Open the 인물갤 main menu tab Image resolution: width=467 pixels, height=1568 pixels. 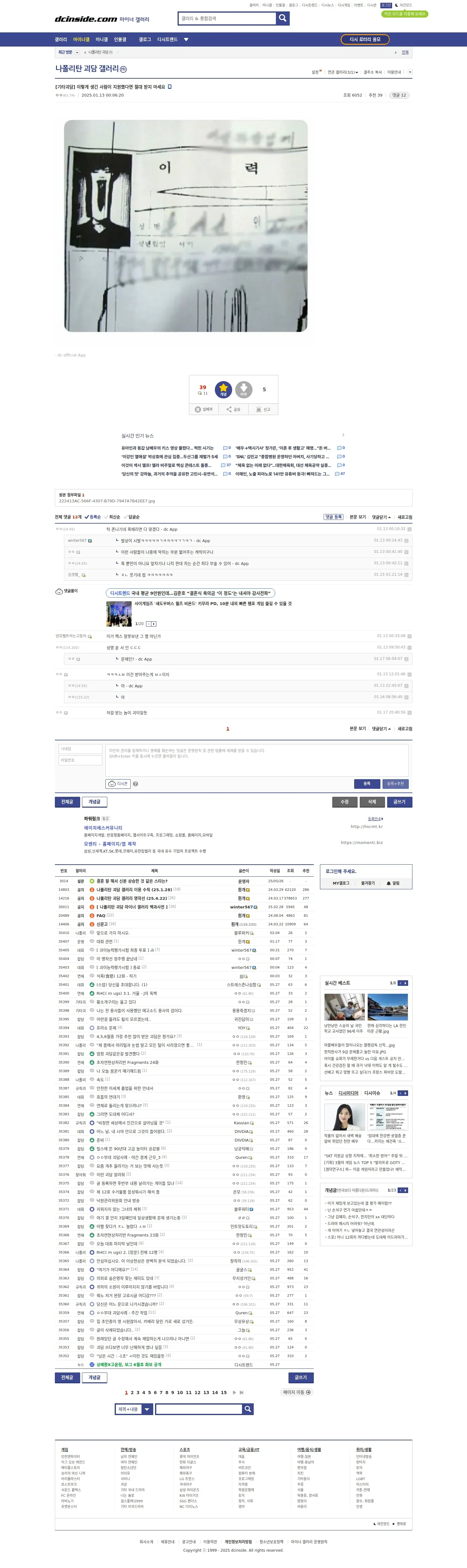[x=120, y=39]
